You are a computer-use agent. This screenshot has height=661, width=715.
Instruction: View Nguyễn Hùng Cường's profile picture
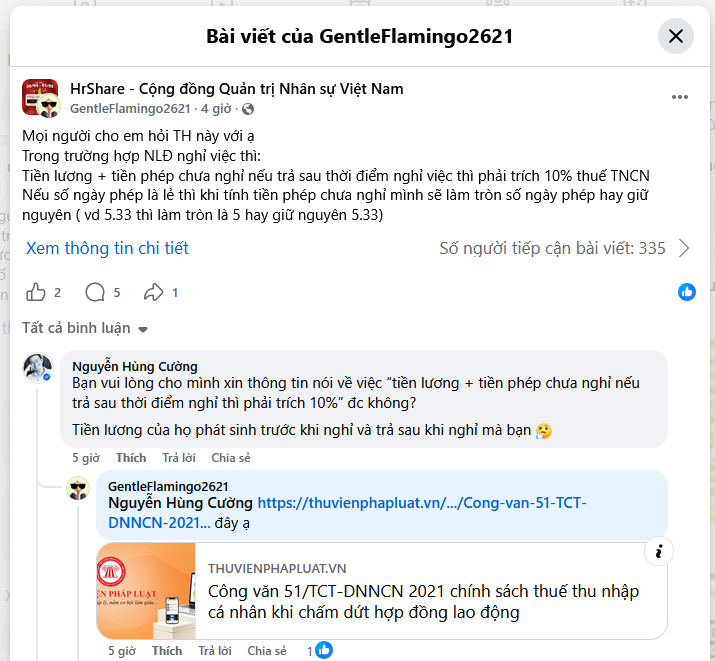point(38,367)
